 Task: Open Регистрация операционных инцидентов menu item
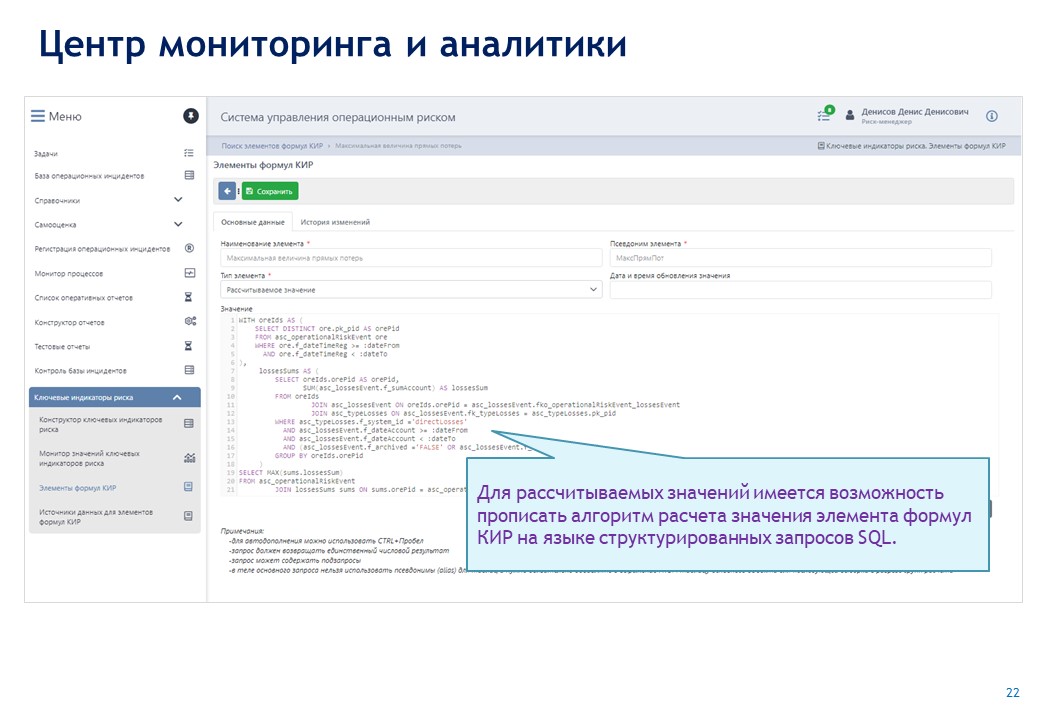point(102,249)
